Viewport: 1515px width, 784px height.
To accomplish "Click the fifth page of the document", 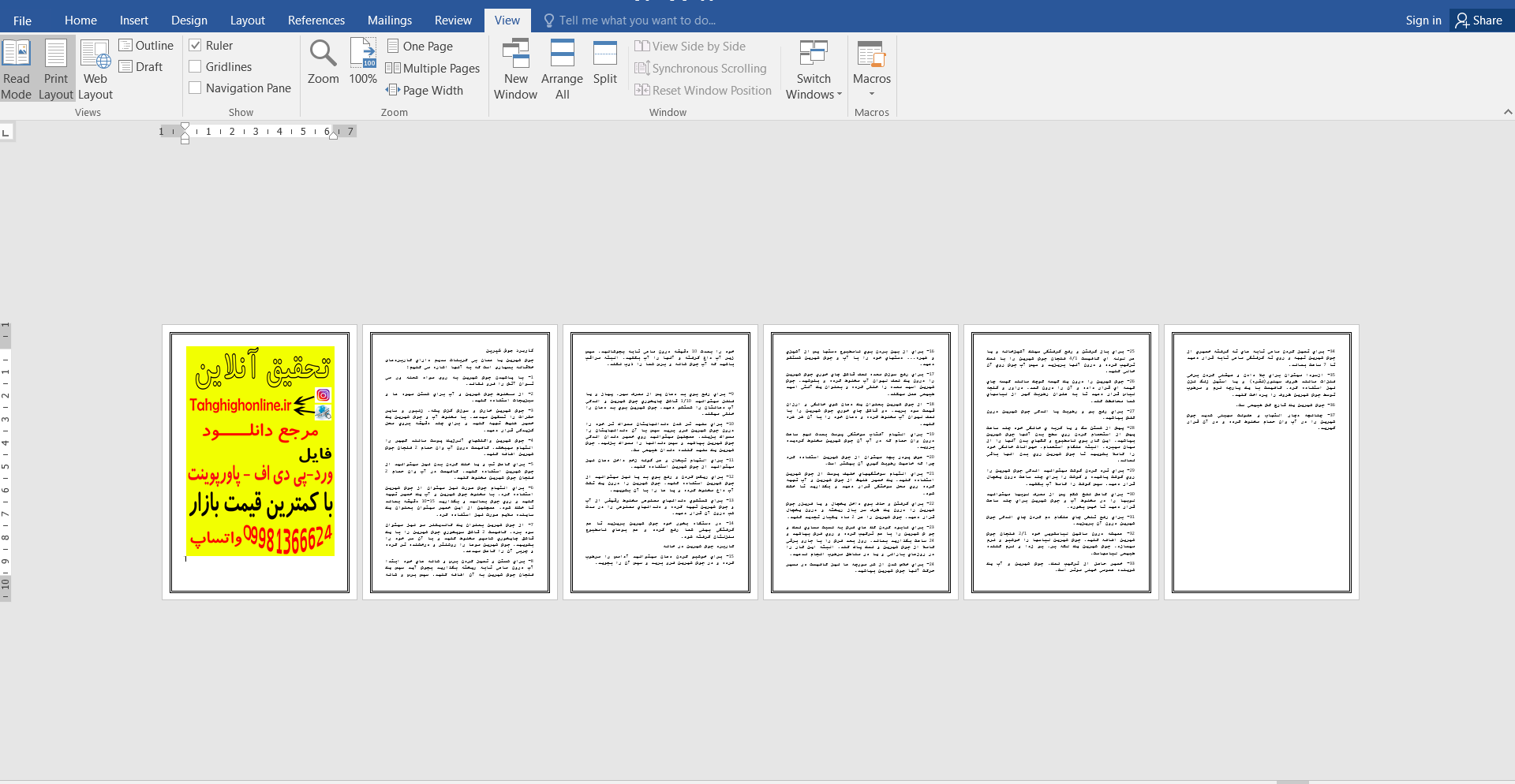I will pyautogui.click(x=1061, y=462).
